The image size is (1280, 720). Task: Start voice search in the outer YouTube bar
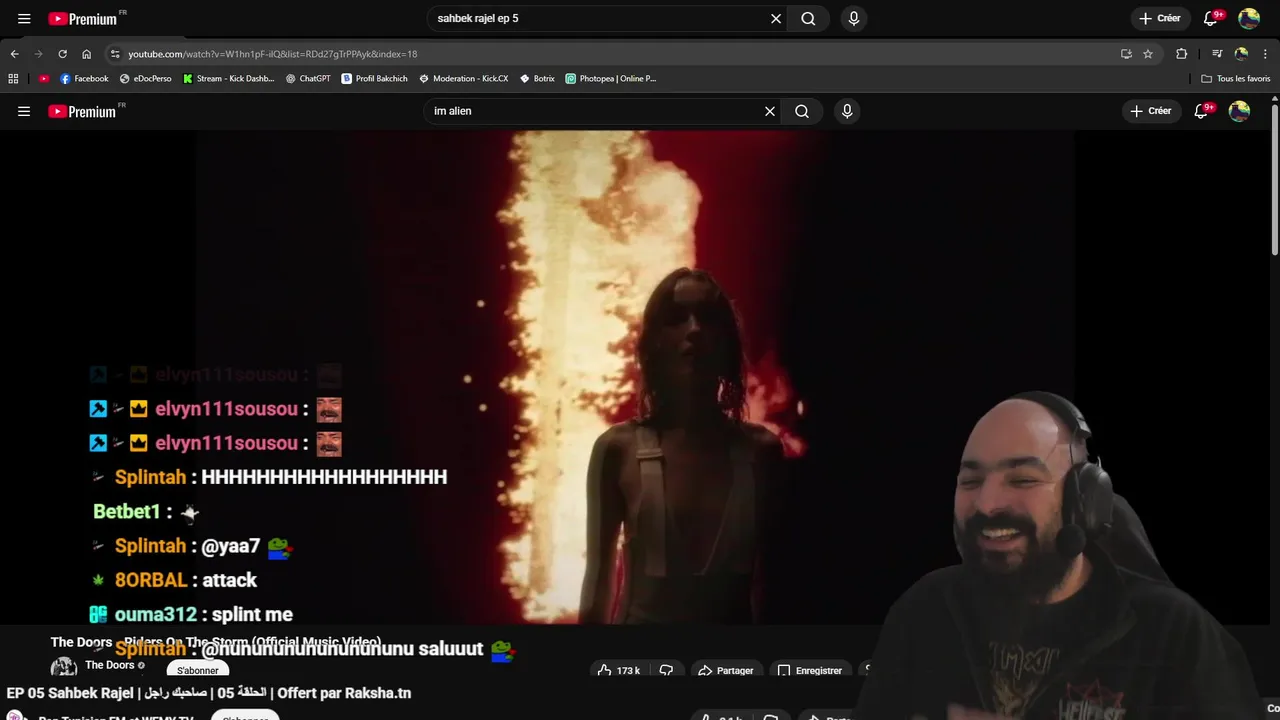click(853, 18)
